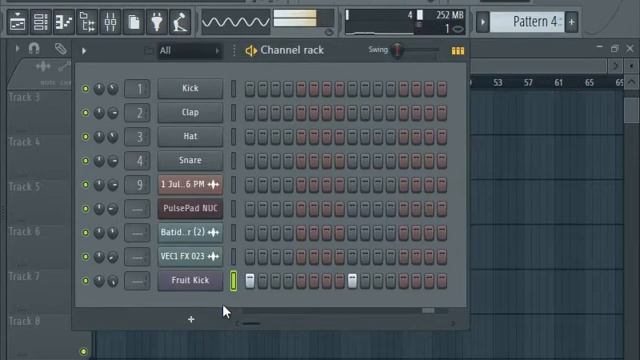Open mixer track selector for 1 Jul..6 PM (9)
Viewport: 640px width, 360px height.
(x=137, y=184)
